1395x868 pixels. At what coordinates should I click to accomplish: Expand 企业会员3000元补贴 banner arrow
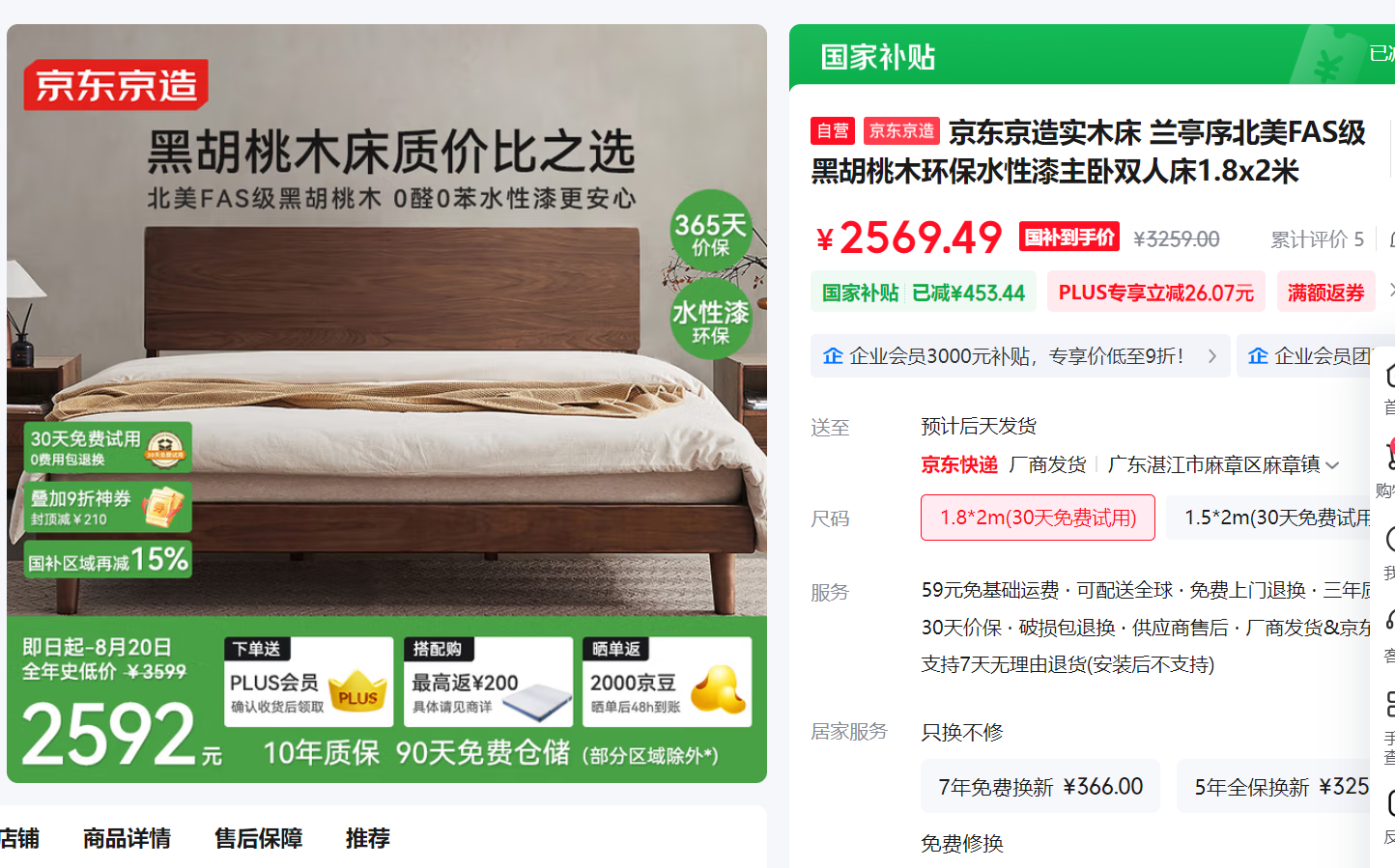coord(1211,356)
